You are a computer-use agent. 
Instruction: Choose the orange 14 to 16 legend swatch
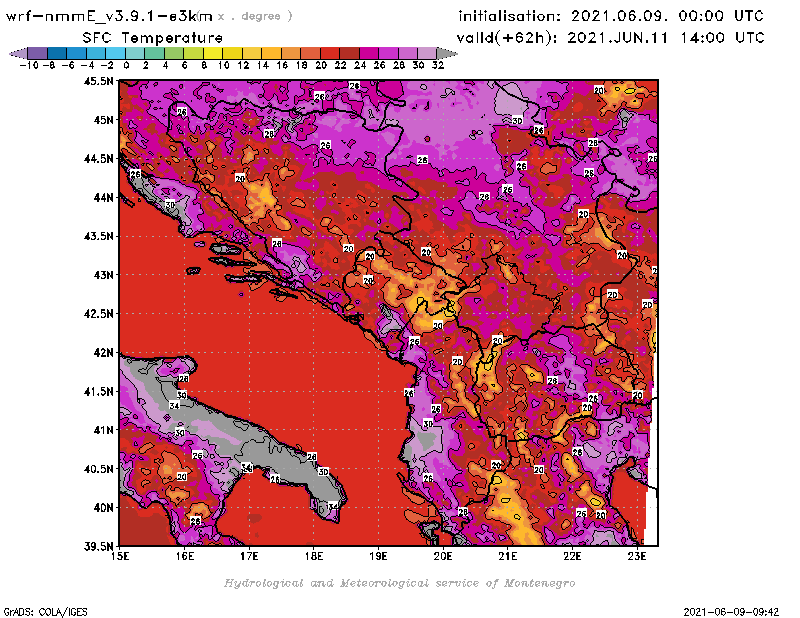coord(271,53)
